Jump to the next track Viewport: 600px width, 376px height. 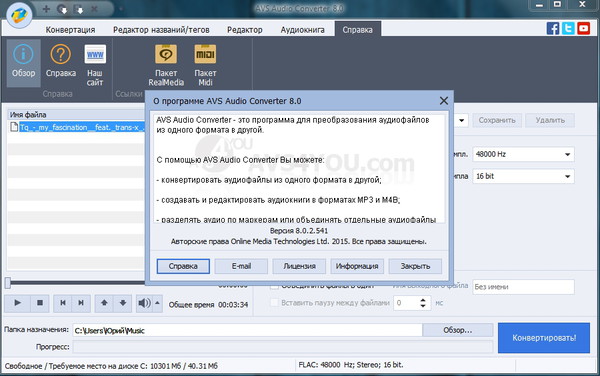click(81, 303)
